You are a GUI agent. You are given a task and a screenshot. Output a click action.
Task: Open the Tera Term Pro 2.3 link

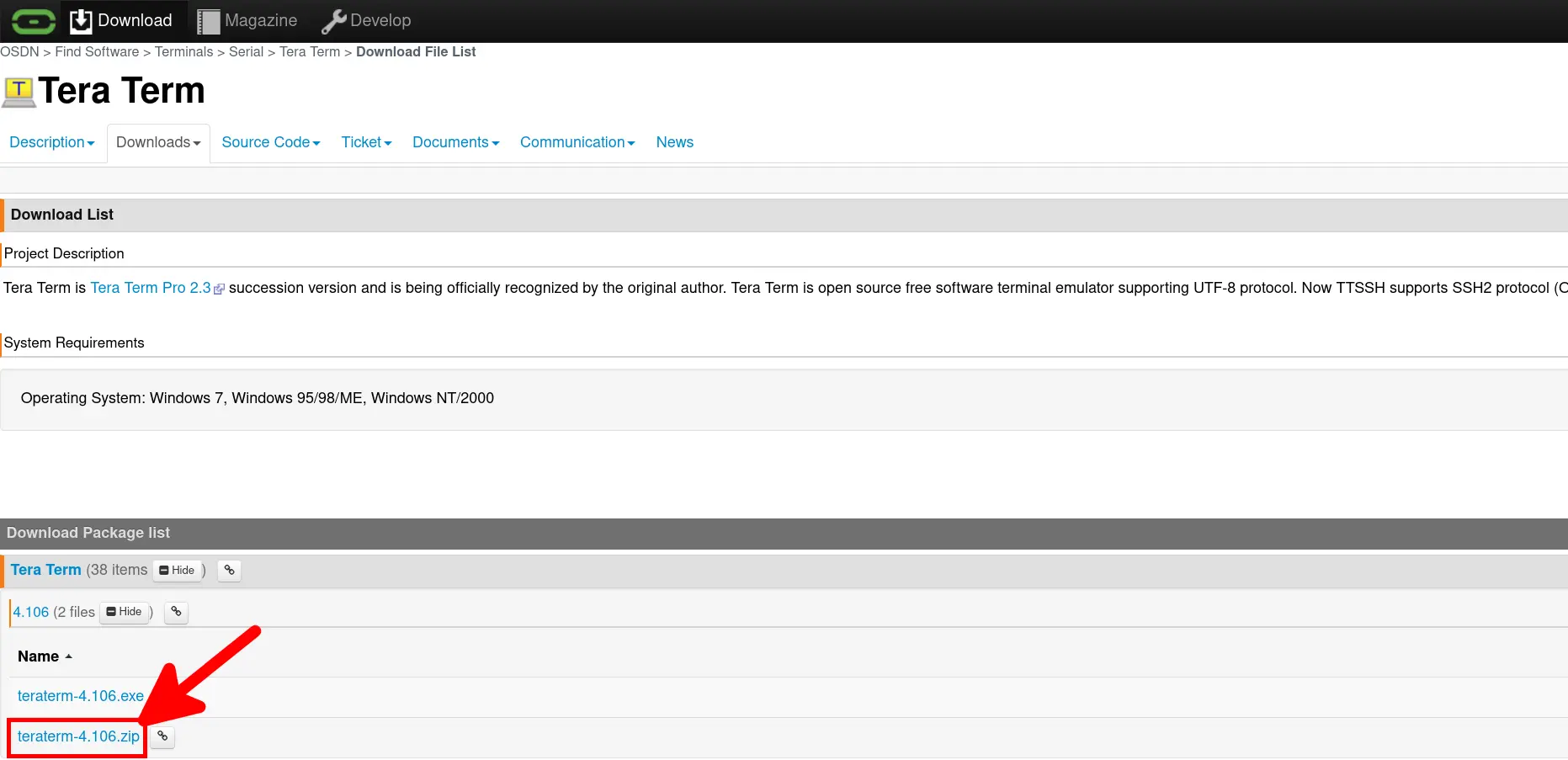point(151,288)
